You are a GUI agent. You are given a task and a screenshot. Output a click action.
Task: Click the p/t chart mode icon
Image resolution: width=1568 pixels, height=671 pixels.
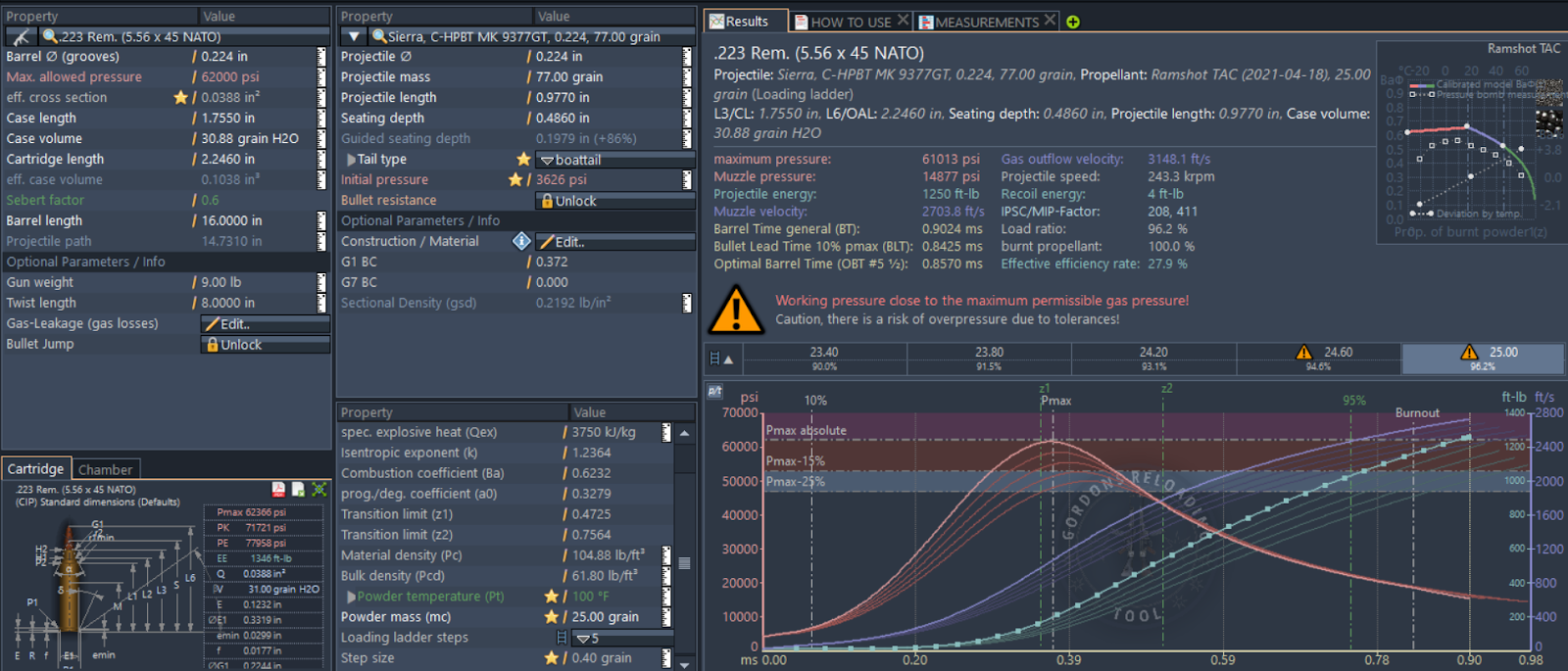[714, 392]
